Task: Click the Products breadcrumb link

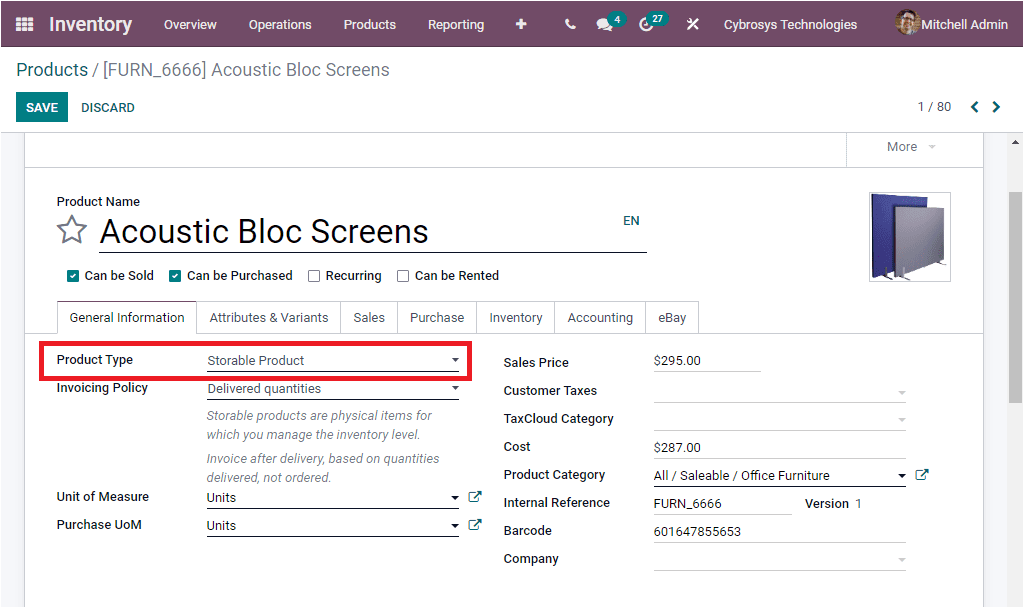Action: [52, 70]
